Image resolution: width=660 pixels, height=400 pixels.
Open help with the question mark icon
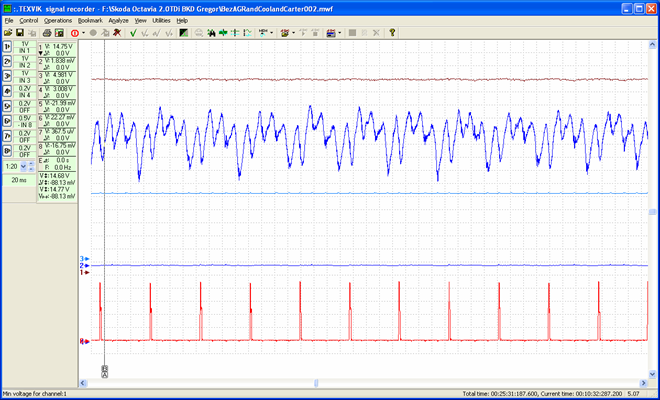(x=392, y=32)
